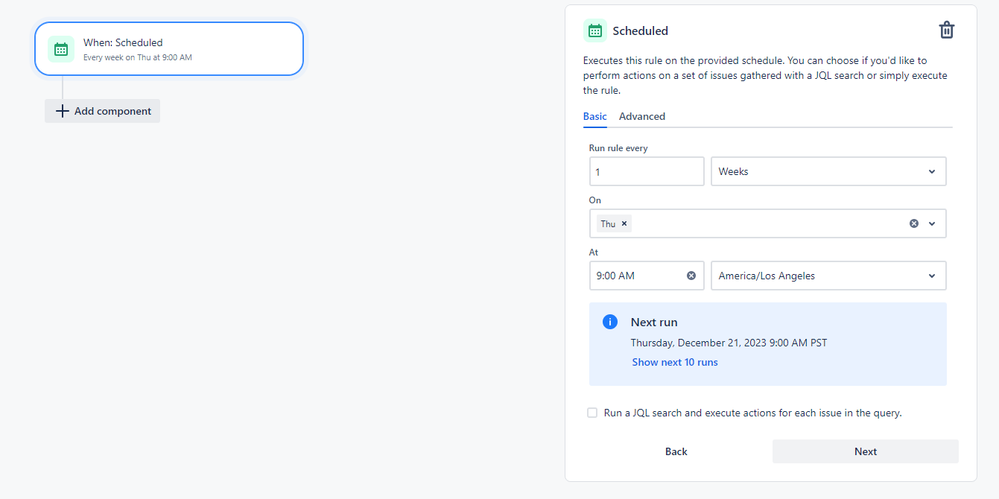Click the Back button
Screen dimensions: 999x499
(676, 451)
